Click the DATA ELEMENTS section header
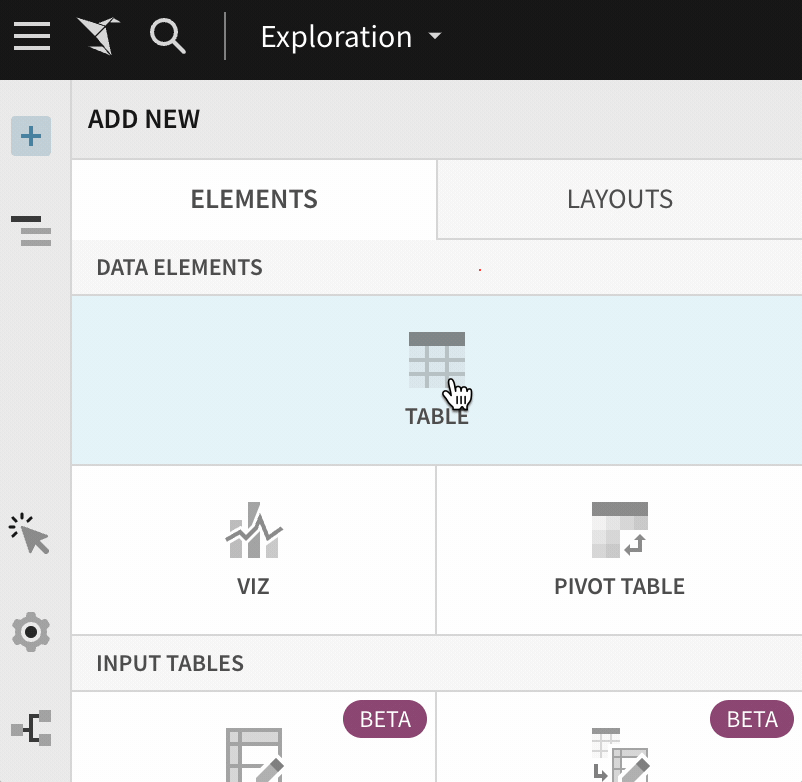Viewport: 802px width, 782px height. 179,267
